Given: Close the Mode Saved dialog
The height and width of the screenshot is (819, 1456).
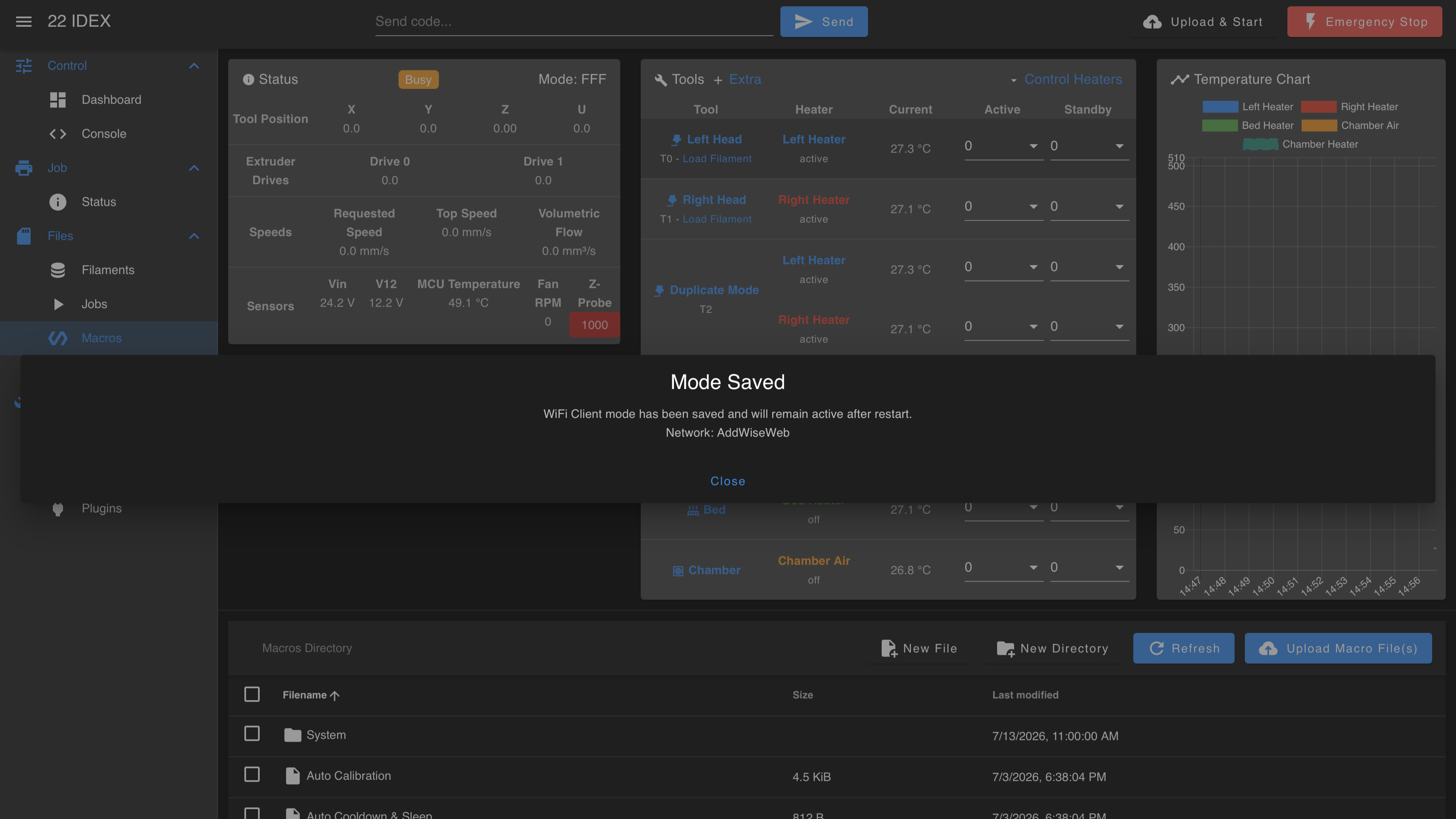Looking at the screenshot, I should [x=728, y=481].
